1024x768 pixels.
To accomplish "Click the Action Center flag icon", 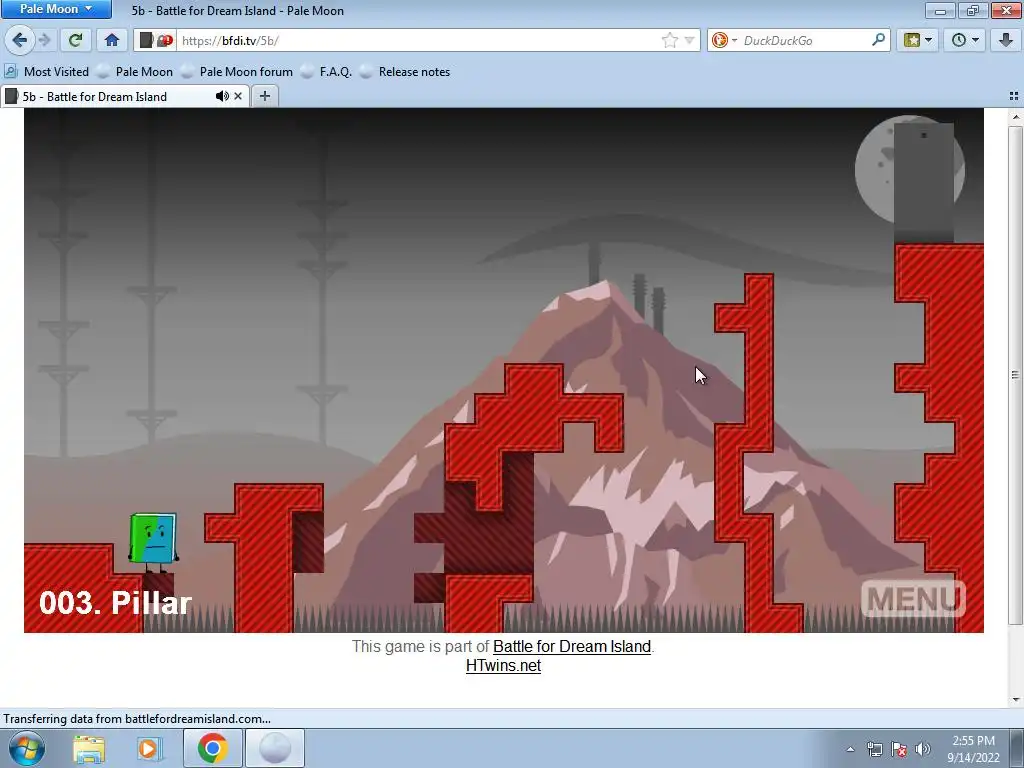I will coord(899,749).
